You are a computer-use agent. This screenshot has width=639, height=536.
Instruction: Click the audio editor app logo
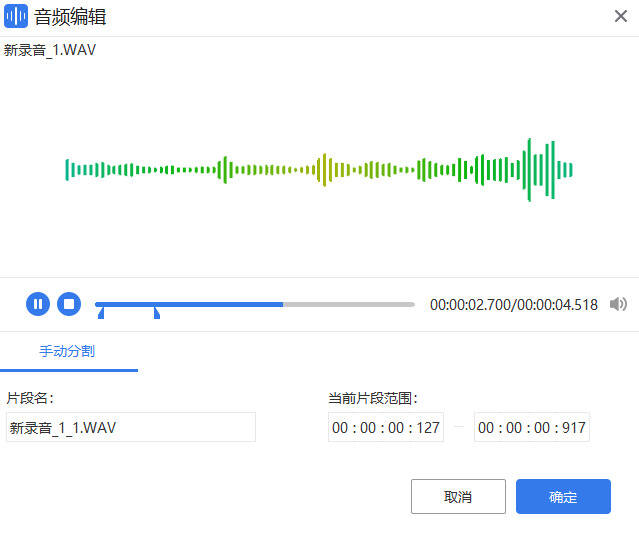click(x=16, y=16)
